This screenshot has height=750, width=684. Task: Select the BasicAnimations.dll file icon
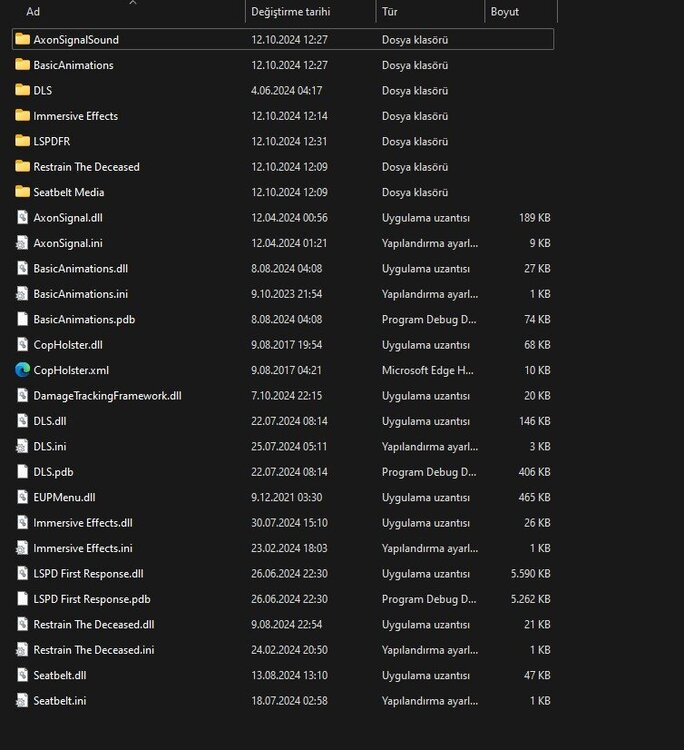click(22, 268)
